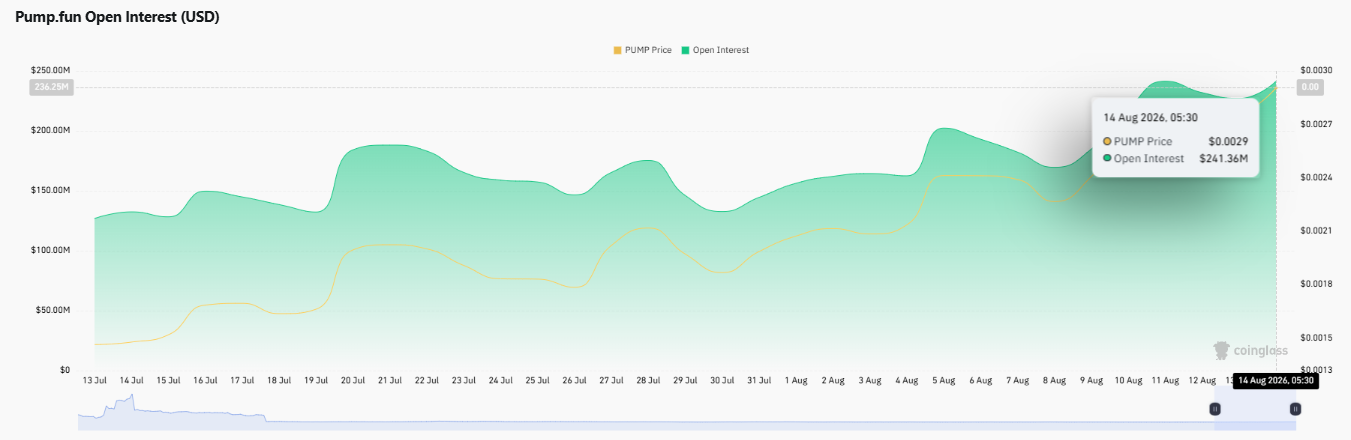Click the $0.0030 right axis label
The width and height of the screenshot is (1351, 440).
[x=1315, y=70]
